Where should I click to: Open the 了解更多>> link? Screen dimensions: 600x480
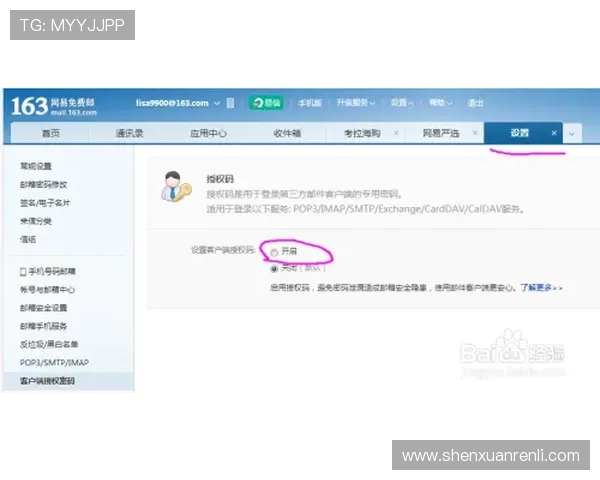click(x=541, y=287)
